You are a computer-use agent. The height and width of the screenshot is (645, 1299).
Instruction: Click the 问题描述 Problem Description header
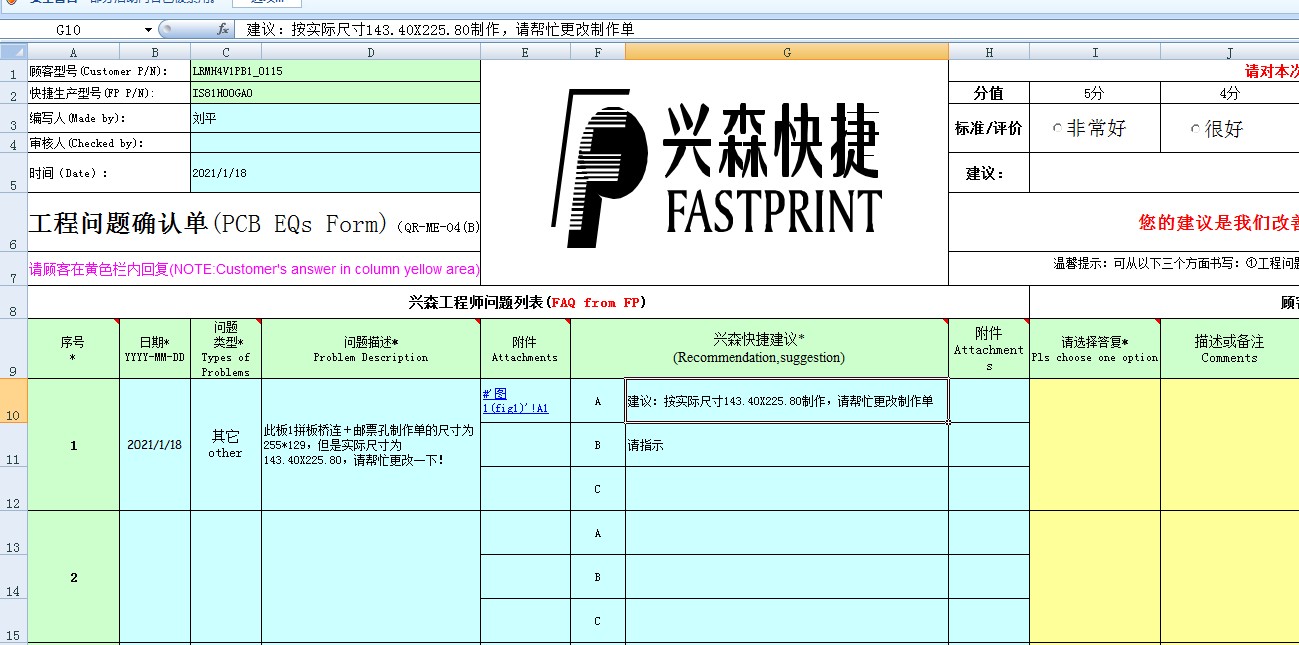click(x=371, y=349)
